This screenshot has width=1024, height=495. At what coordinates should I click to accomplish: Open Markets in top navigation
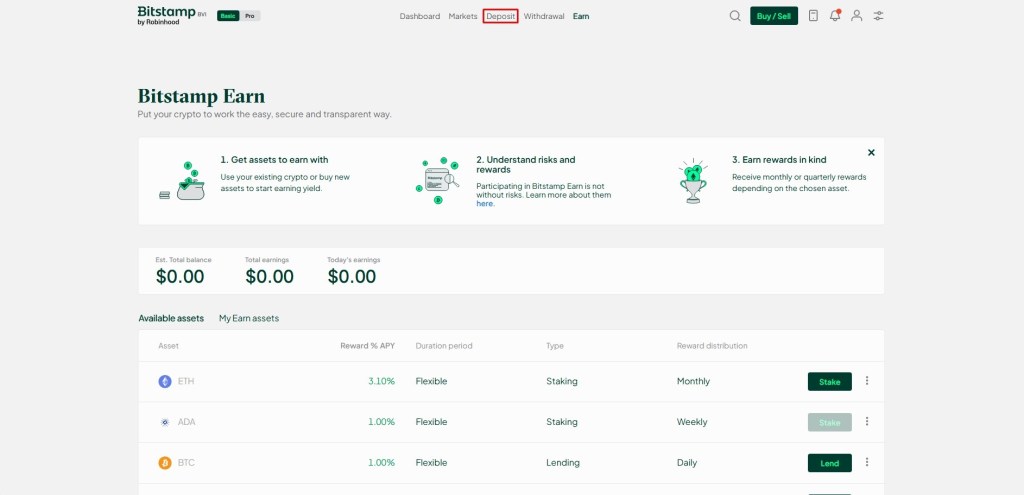coord(463,16)
